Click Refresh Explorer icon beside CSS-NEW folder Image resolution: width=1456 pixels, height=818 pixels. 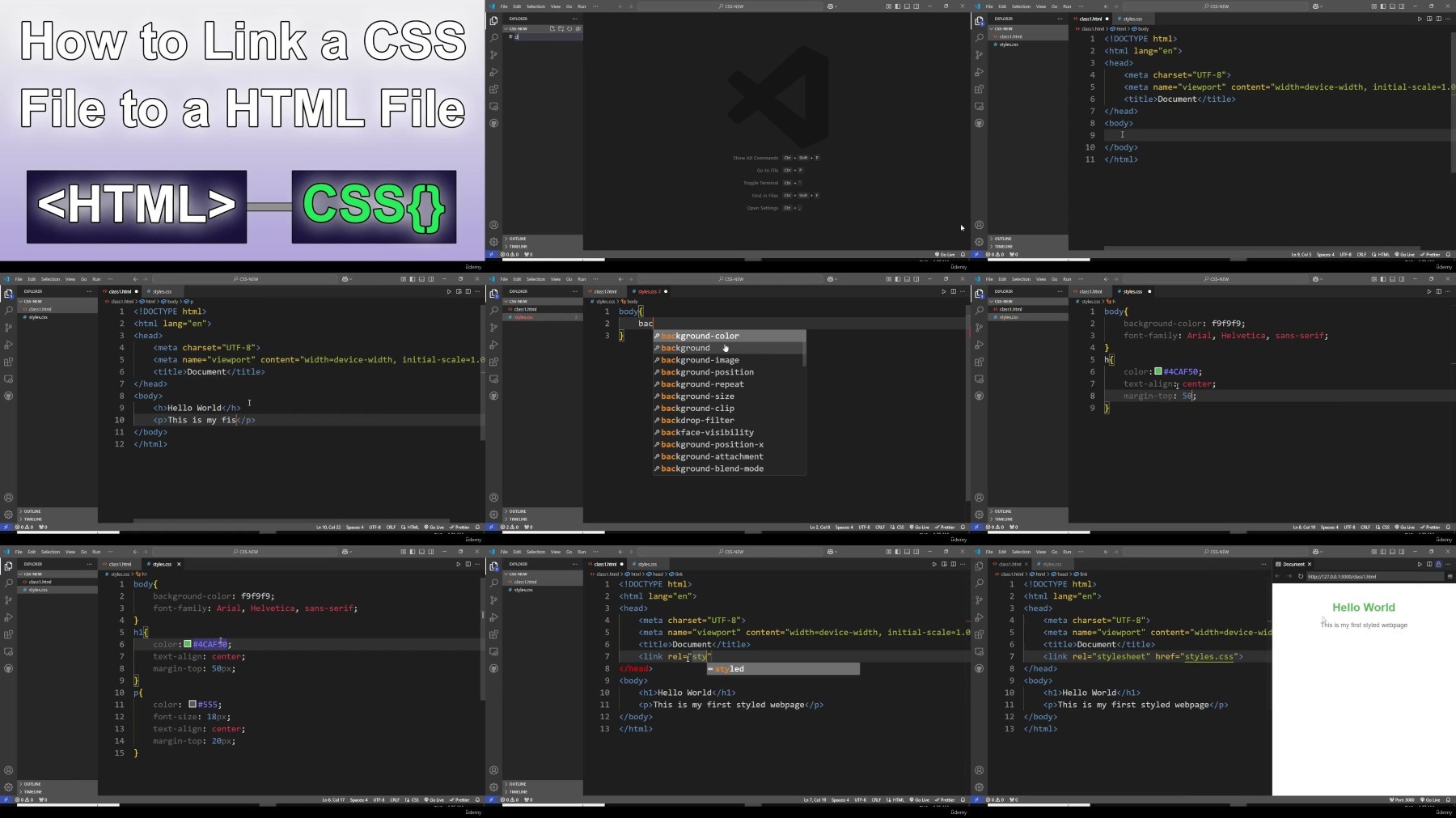pyautogui.click(x=569, y=28)
